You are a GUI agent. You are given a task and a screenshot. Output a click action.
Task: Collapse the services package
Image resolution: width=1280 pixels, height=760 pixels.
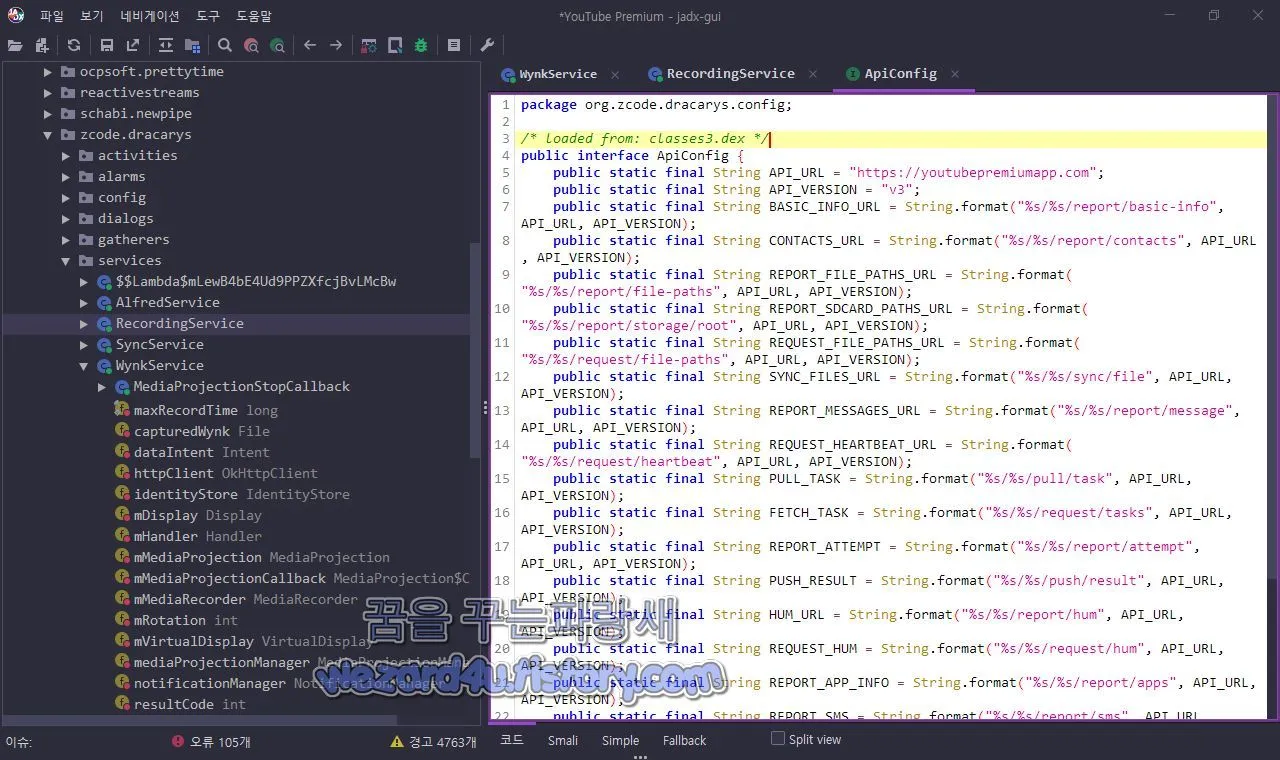66,261
